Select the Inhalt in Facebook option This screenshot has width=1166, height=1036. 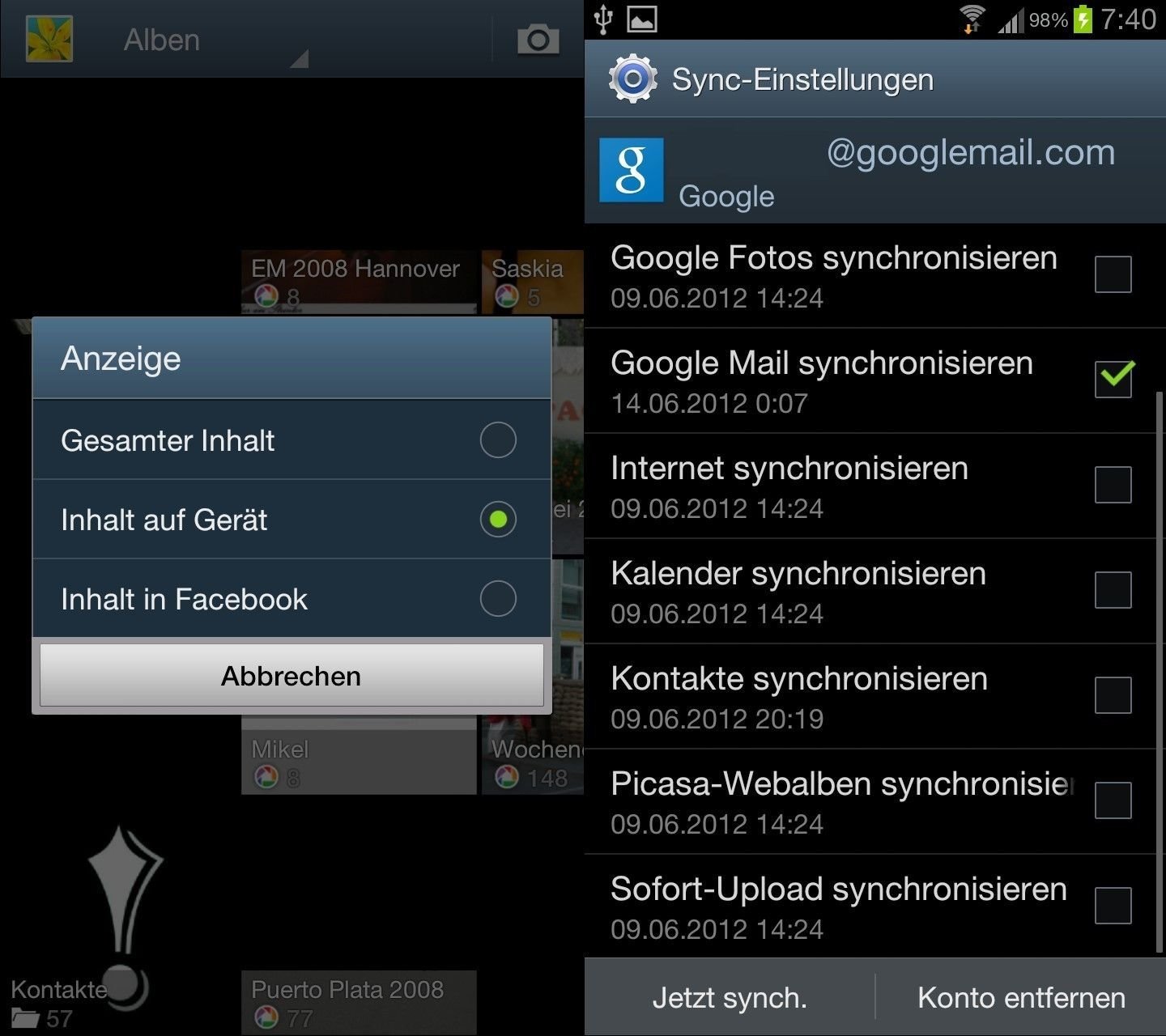click(291, 599)
